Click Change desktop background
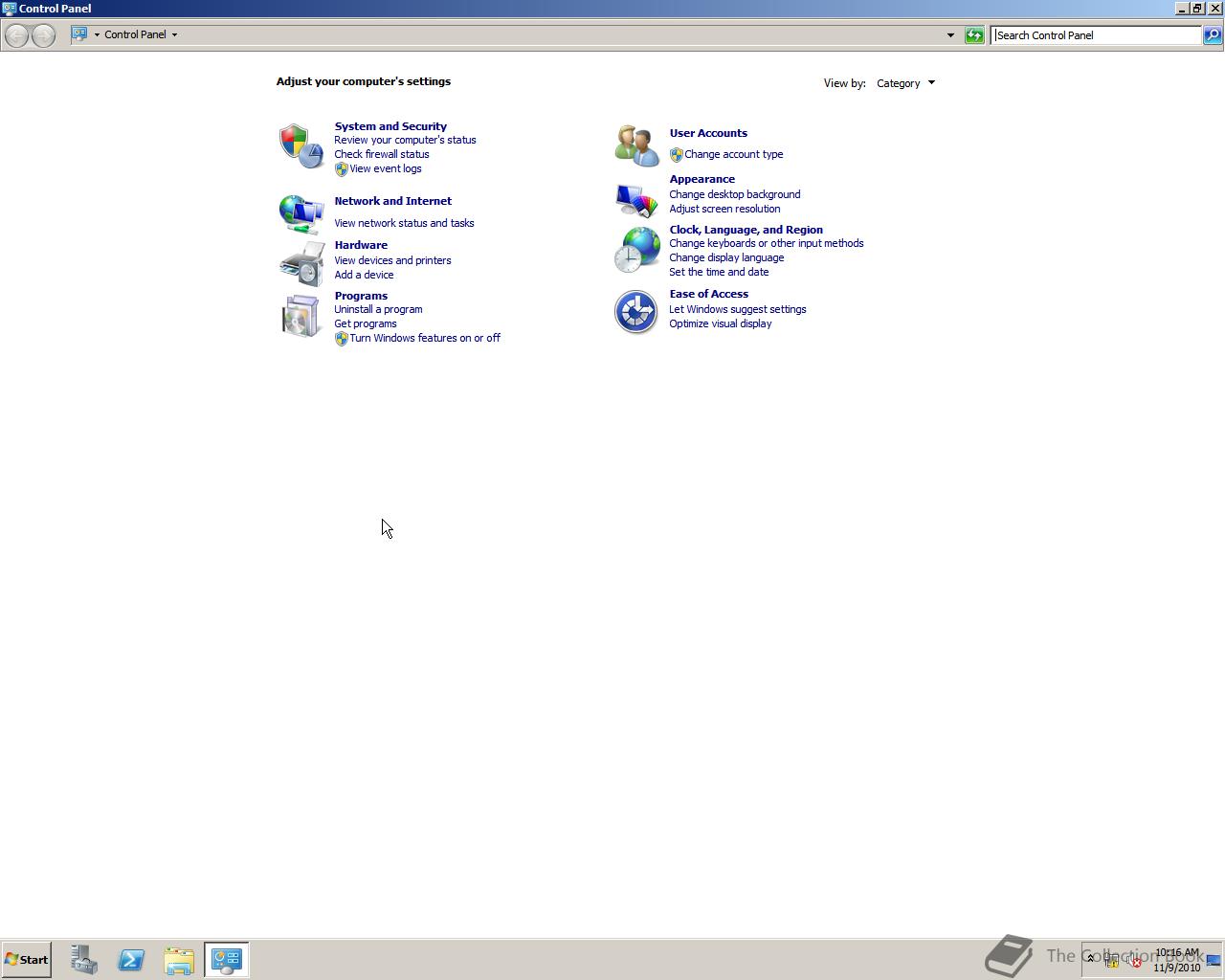This screenshot has height=980, width=1225. point(735,194)
